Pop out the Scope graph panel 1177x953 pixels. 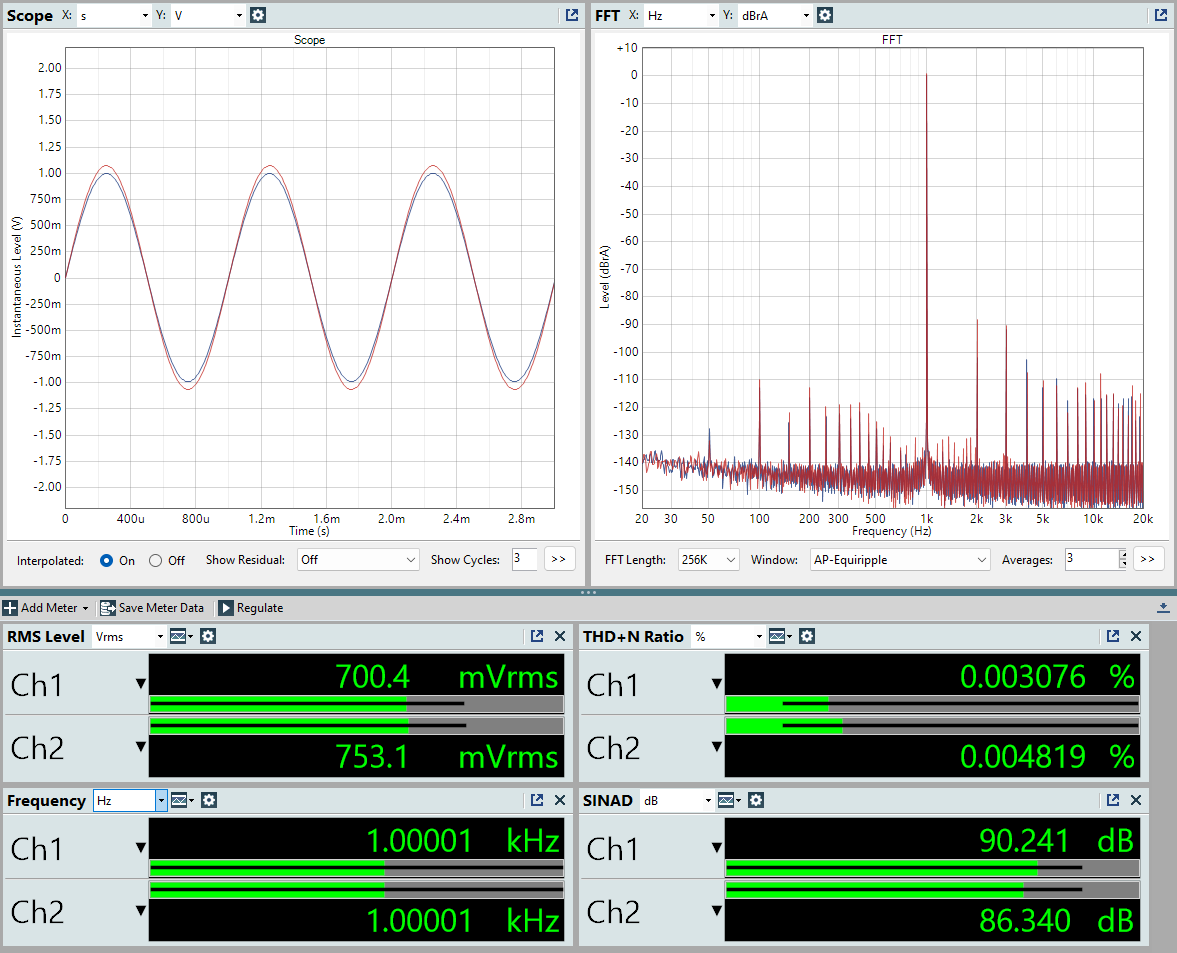[x=572, y=15]
